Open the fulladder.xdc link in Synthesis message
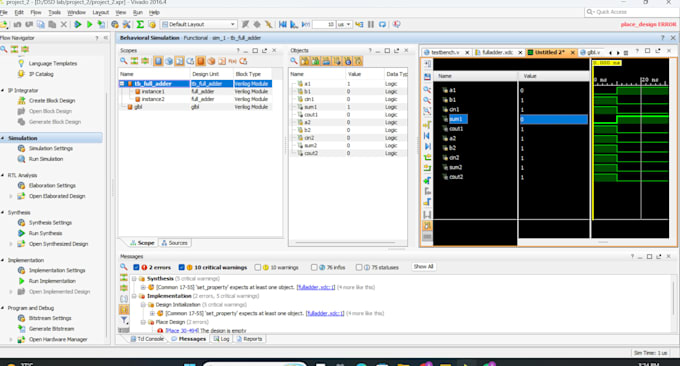680x366 pixels. point(316,288)
